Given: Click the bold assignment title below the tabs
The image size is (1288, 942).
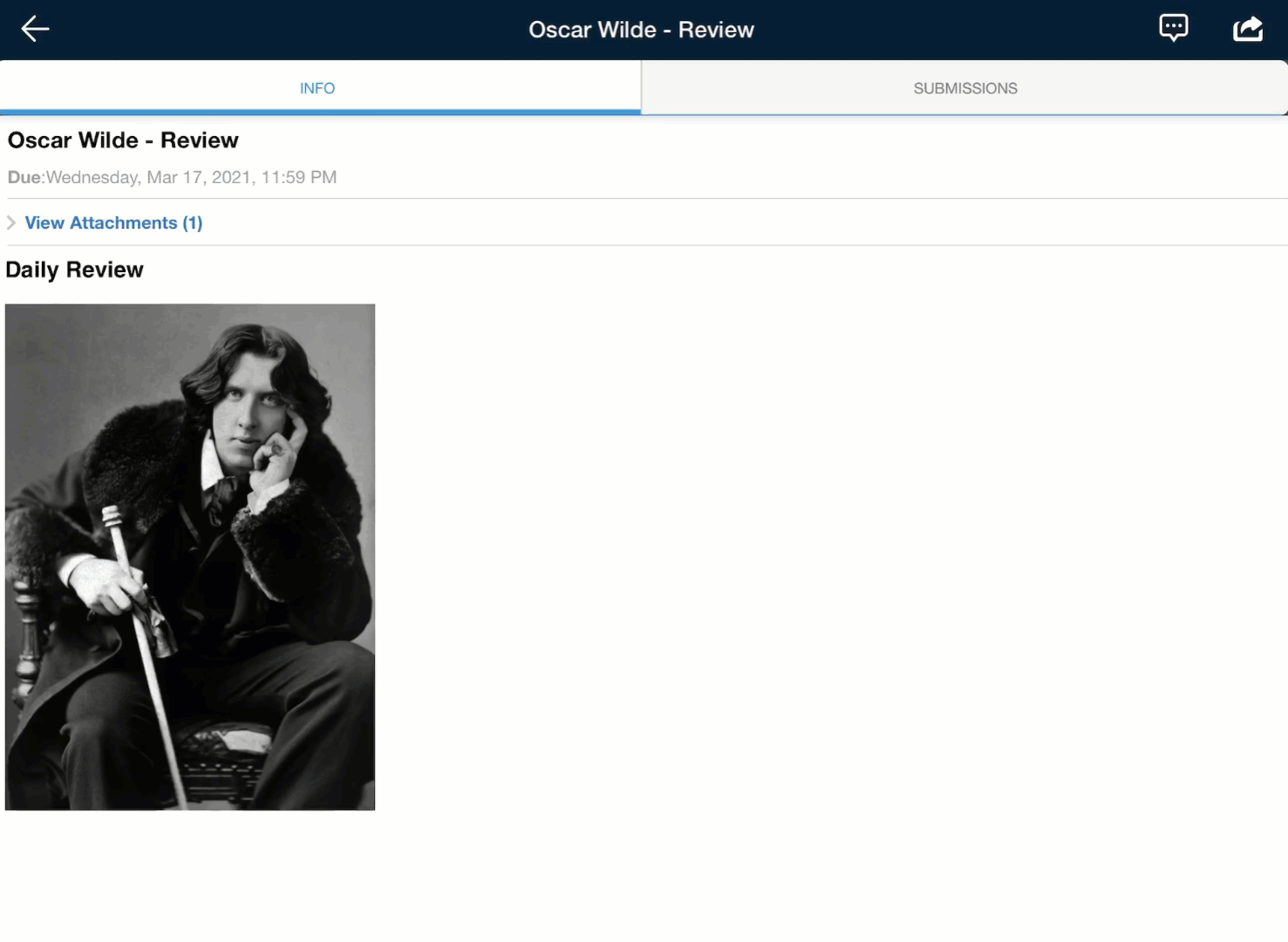Looking at the screenshot, I should coord(123,140).
